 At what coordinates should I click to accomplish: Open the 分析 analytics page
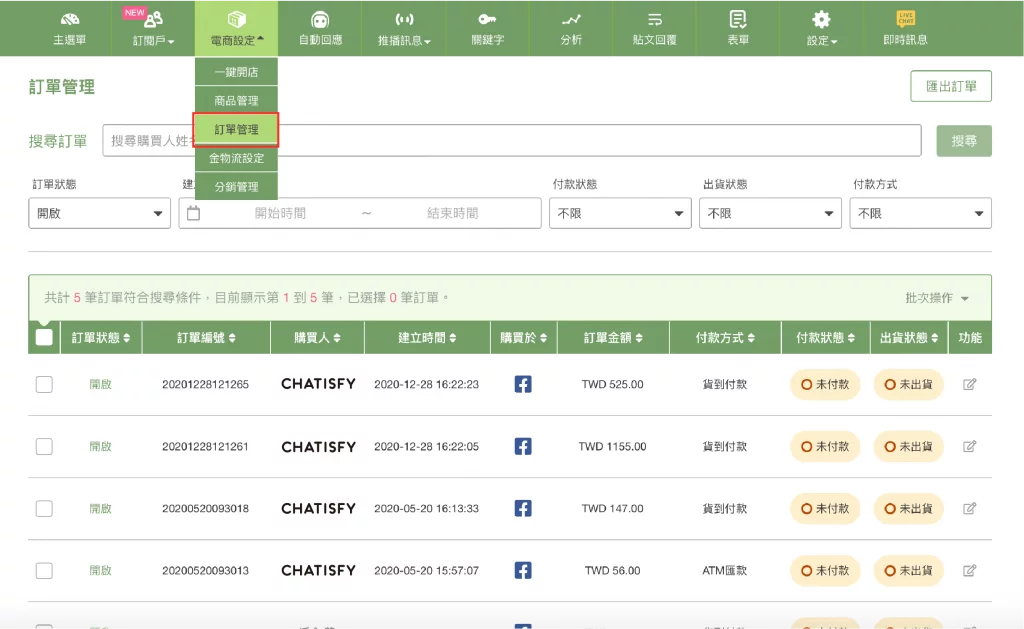(x=571, y=28)
